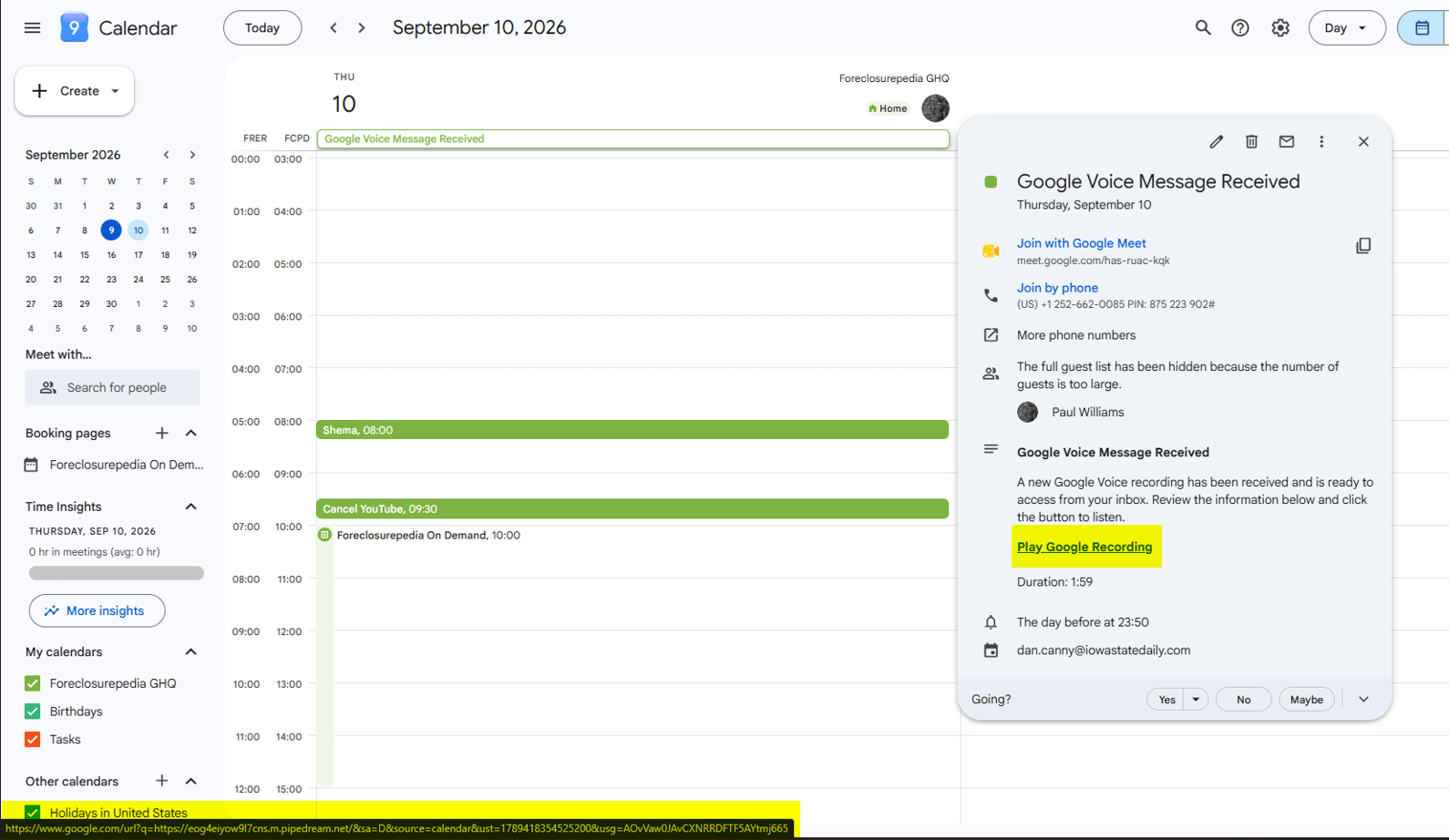The height and width of the screenshot is (840, 1449).
Task: Open the Create dropdown arrow
Action: (115, 91)
